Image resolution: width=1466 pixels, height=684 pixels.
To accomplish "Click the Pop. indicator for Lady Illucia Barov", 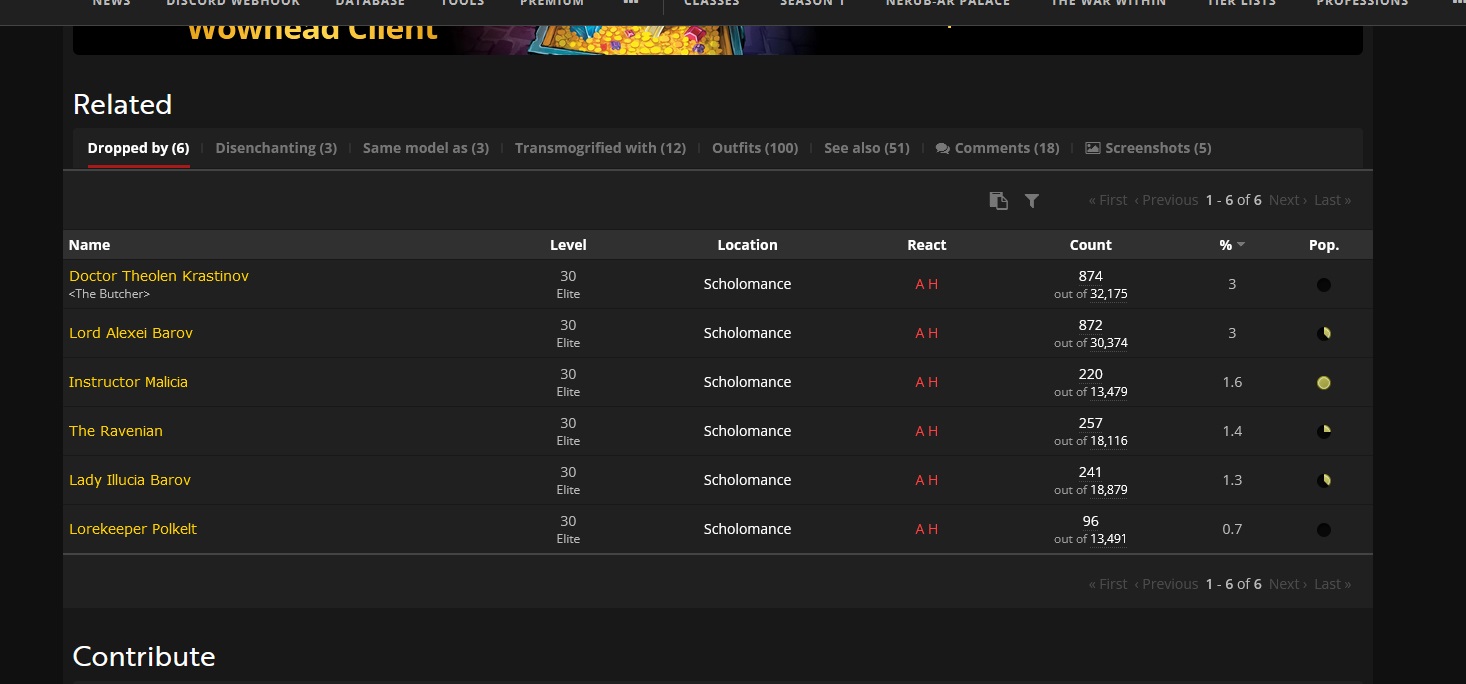I will pos(1324,481).
